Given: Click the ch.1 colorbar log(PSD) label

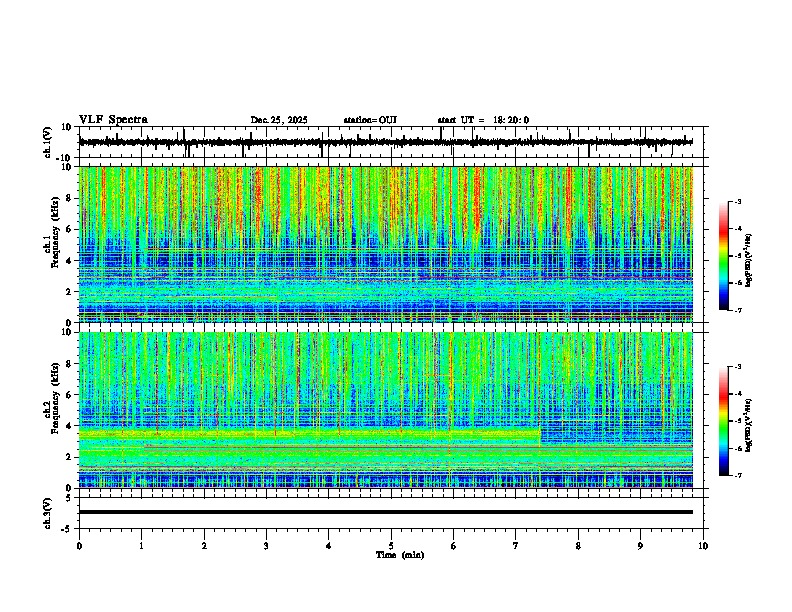Looking at the screenshot, I should (x=749, y=260).
